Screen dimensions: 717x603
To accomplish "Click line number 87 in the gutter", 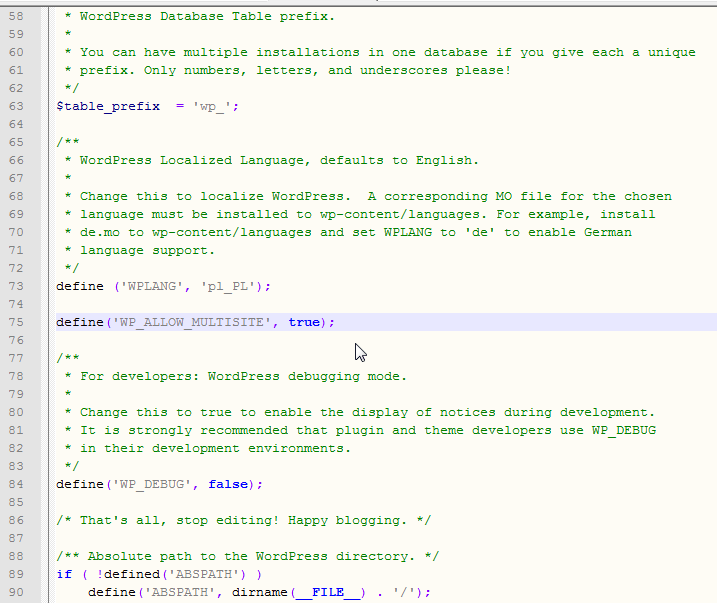I will (16, 538).
